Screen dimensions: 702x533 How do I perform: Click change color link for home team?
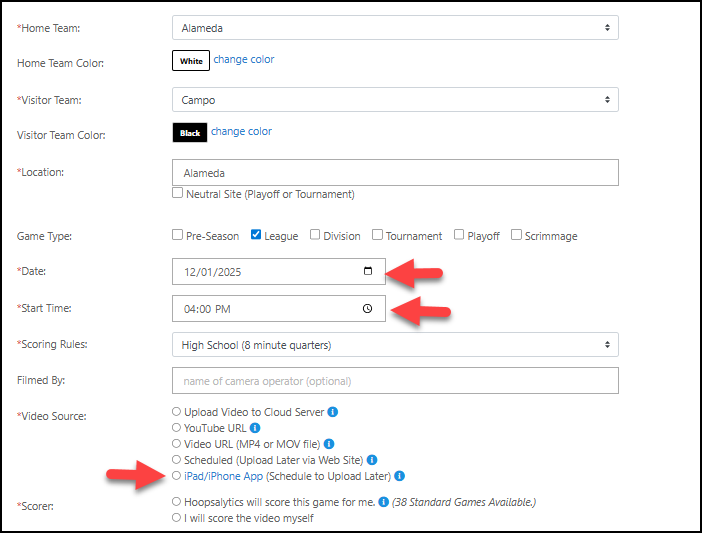tap(244, 60)
